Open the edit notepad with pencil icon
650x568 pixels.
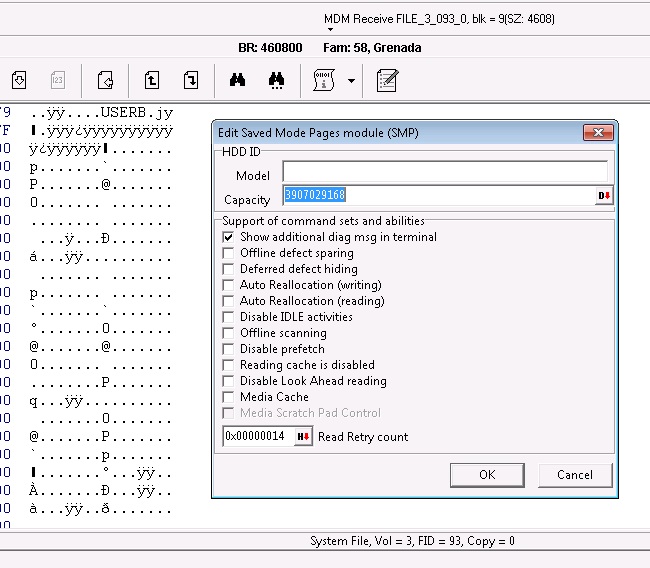coord(388,80)
